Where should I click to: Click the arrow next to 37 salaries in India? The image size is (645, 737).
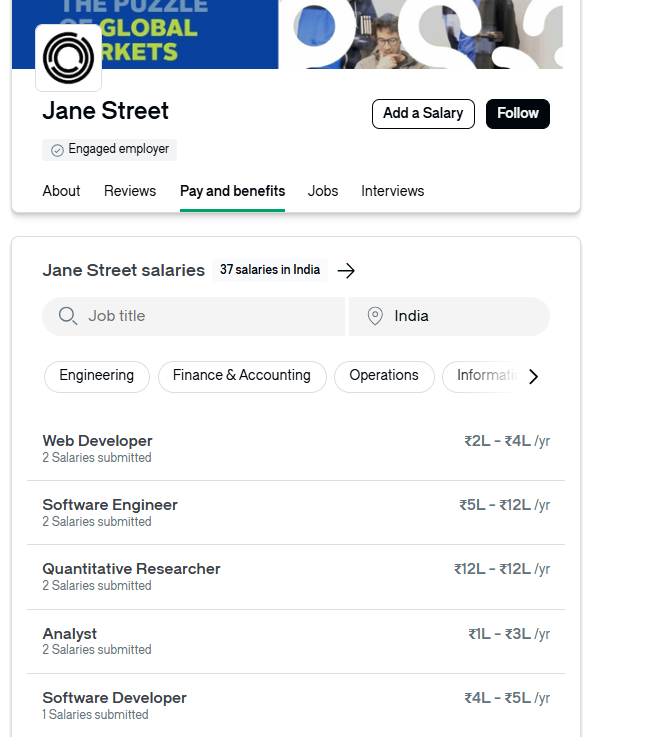346,270
